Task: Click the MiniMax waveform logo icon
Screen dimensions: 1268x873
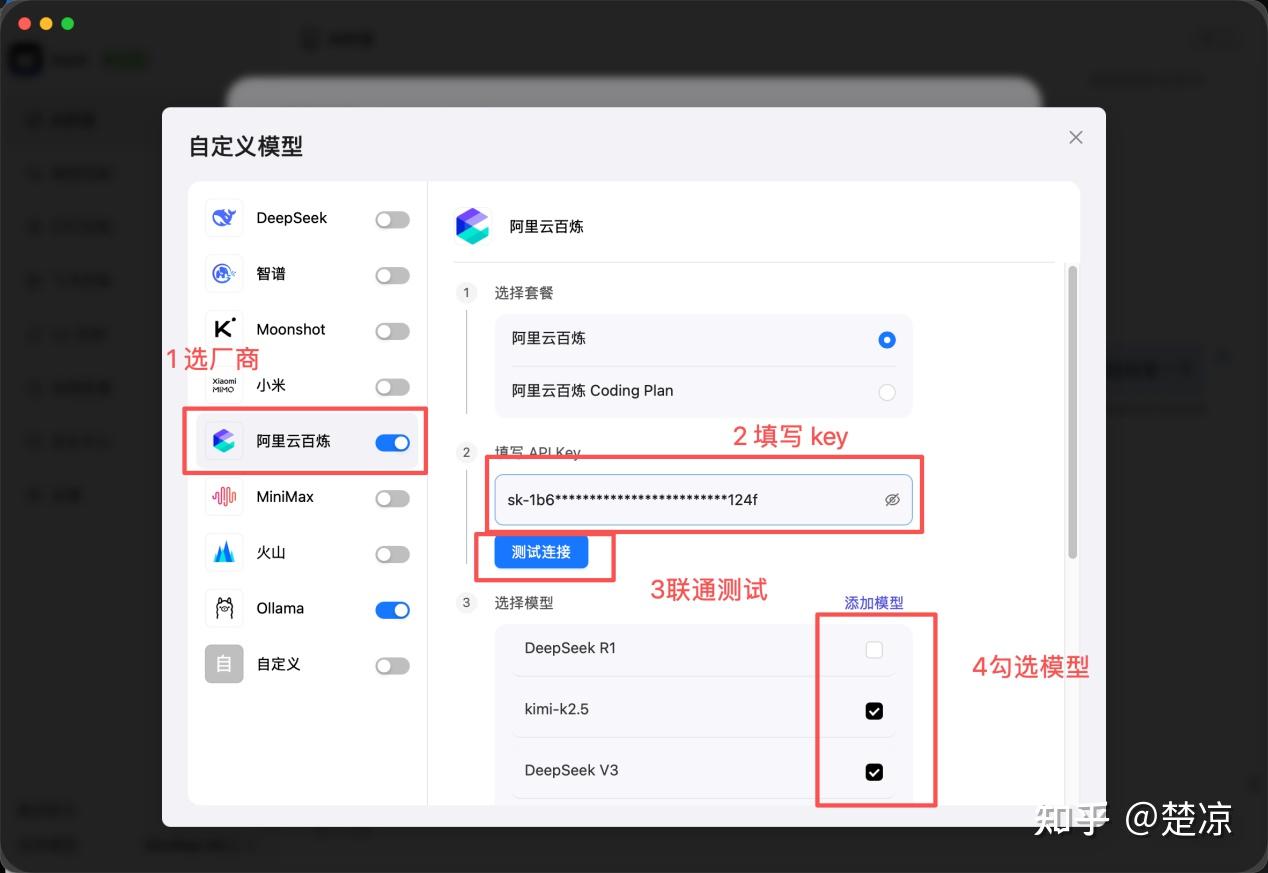Action: pyautogui.click(x=224, y=497)
